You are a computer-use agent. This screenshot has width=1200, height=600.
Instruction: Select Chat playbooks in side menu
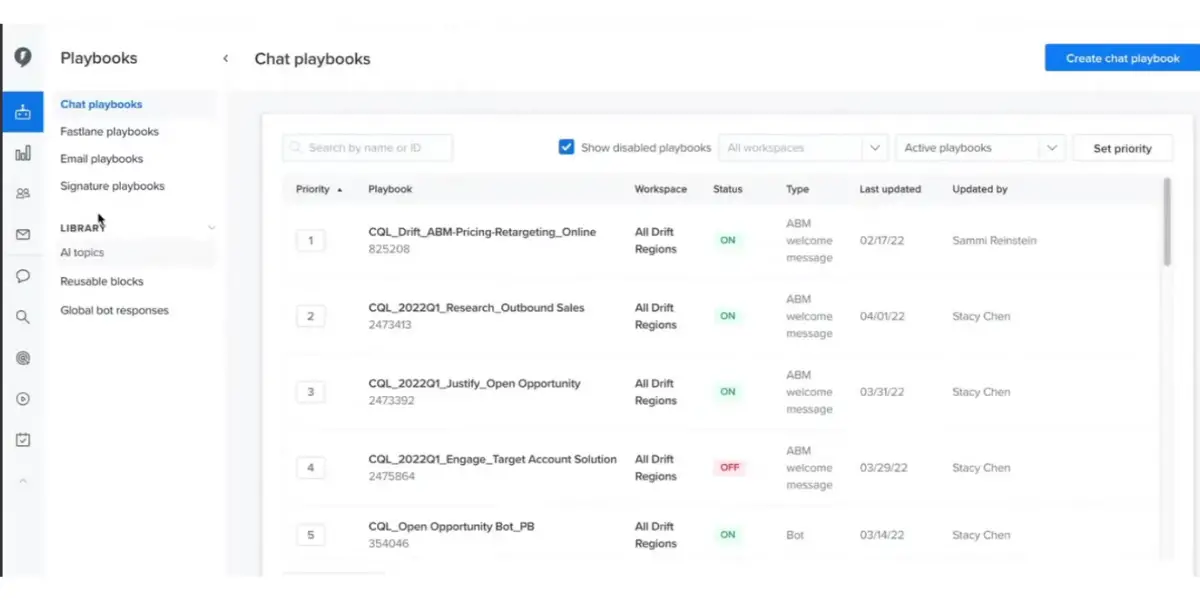point(101,104)
